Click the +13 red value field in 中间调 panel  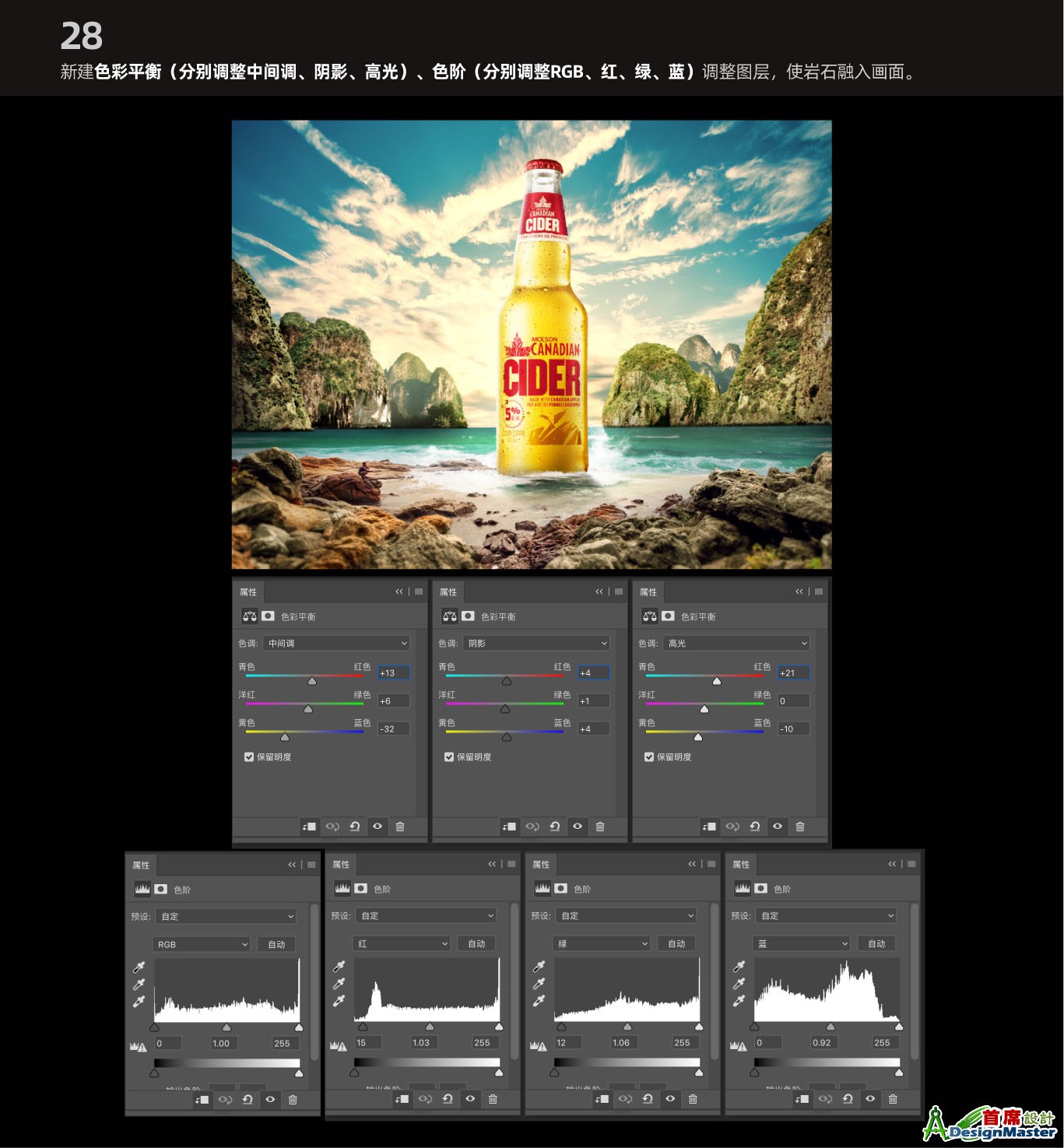tap(394, 672)
